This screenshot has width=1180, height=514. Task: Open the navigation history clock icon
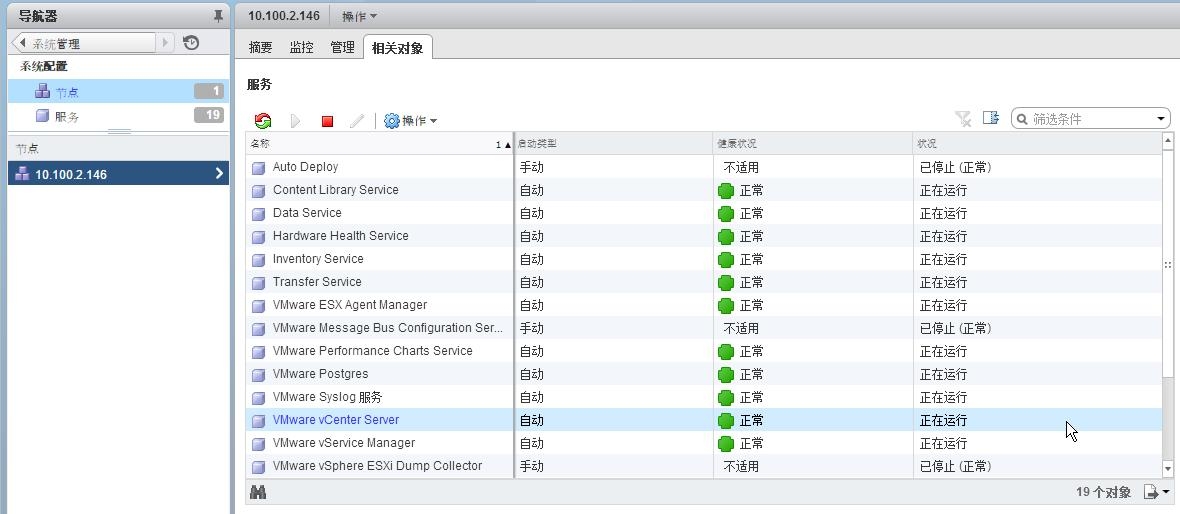[x=191, y=43]
